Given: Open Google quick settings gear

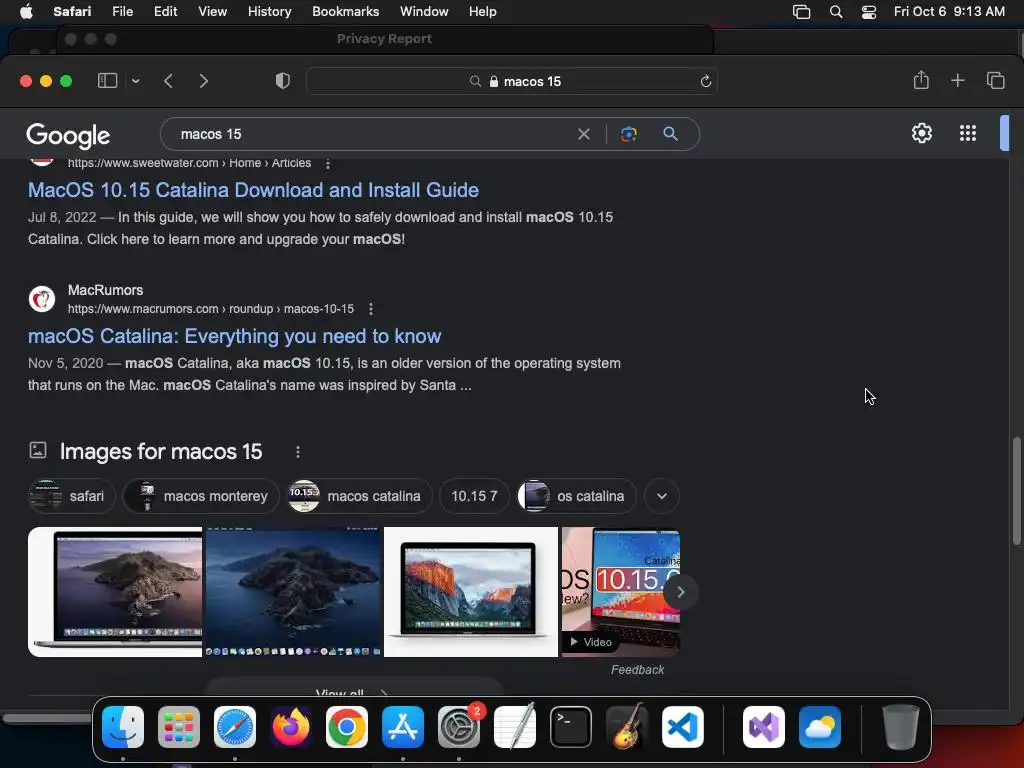Looking at the screenshot, I should 921,133.
